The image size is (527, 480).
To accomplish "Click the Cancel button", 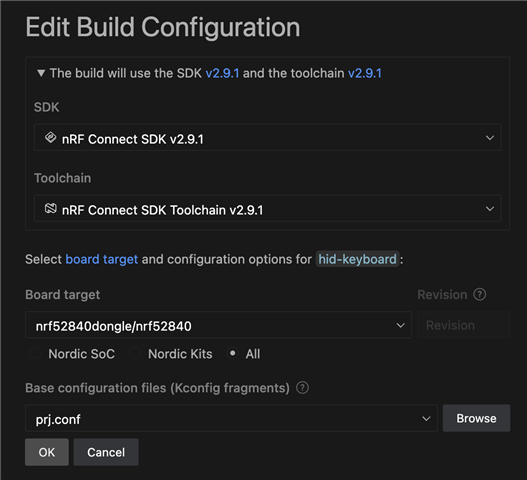I will (x=106, y=452).
